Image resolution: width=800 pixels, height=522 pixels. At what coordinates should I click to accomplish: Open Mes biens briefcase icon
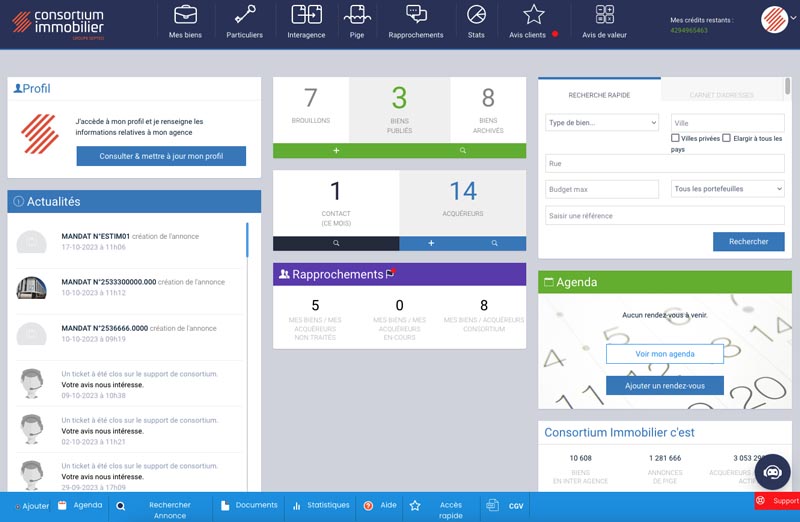tap(185, 15)
